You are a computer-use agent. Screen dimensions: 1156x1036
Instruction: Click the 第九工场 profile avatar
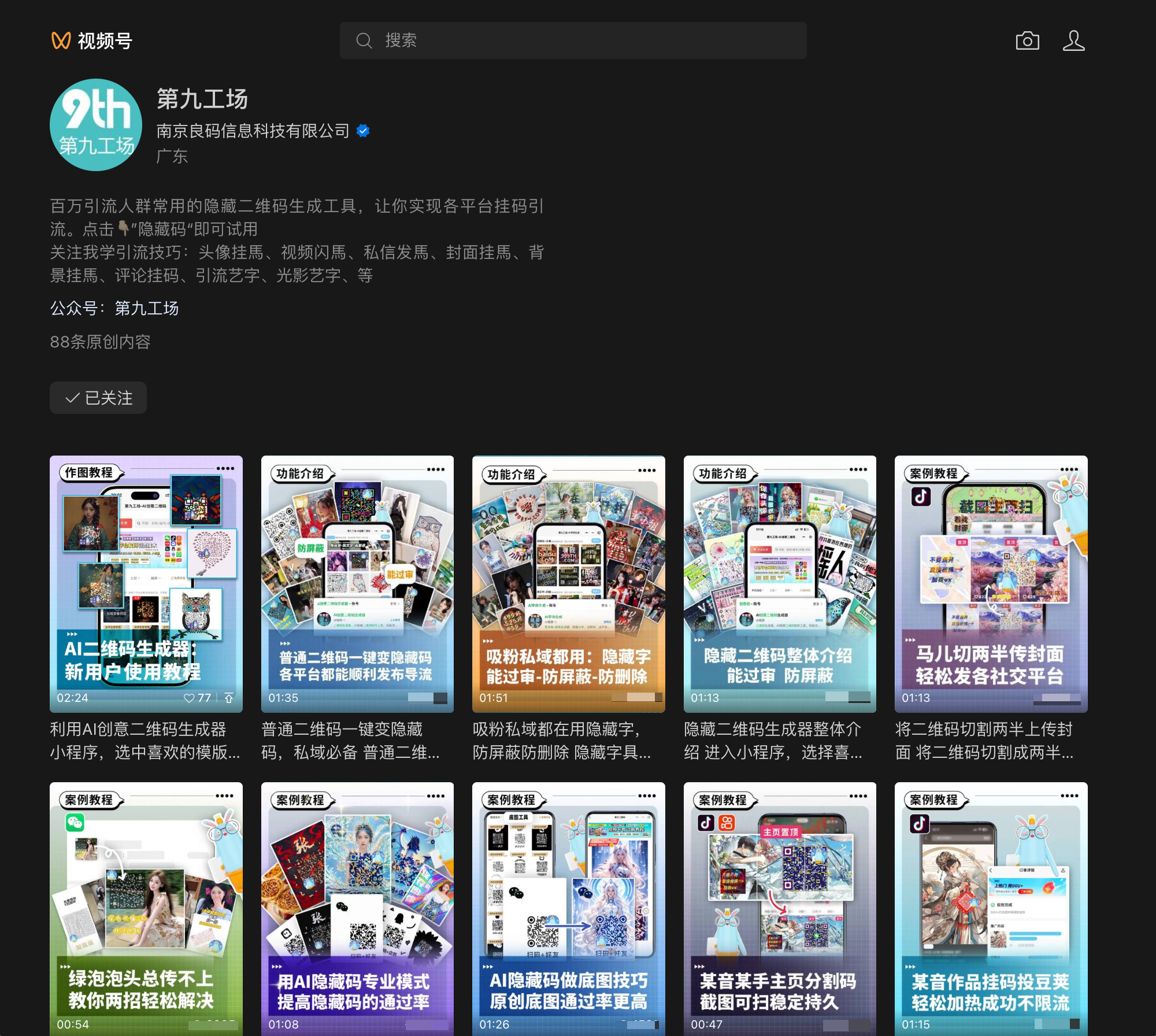[96, 125]
